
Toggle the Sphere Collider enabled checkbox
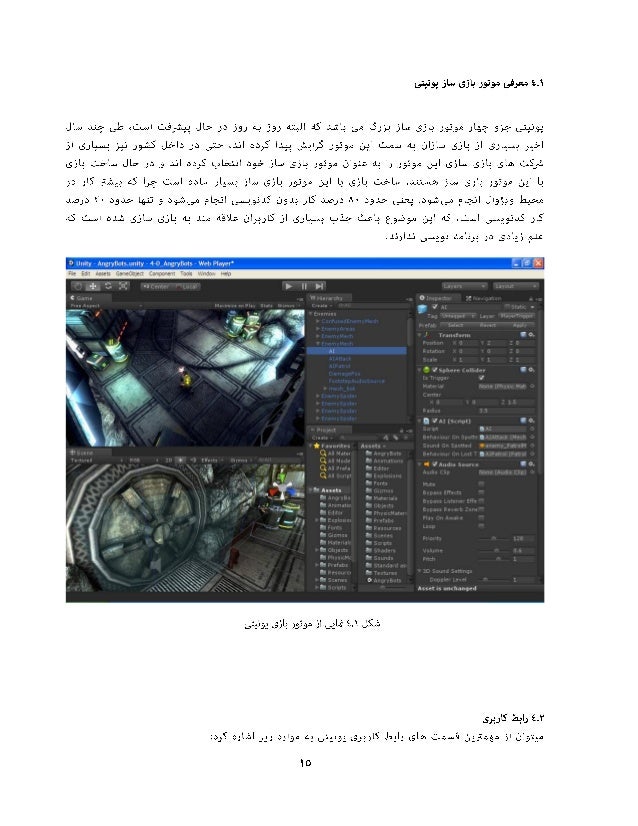[435, 370]
